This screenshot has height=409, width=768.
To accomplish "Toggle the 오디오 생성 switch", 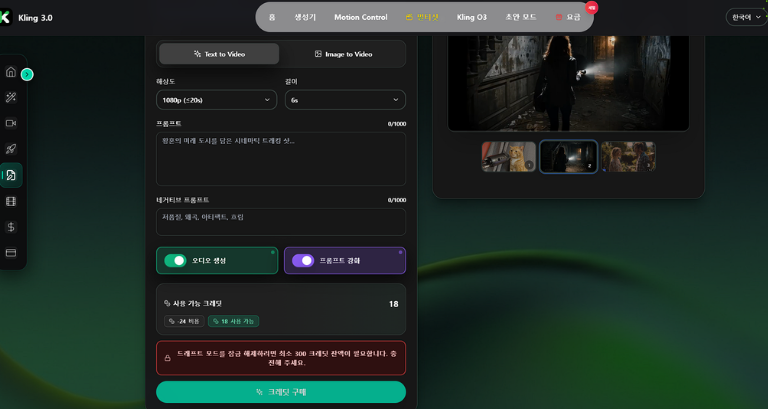I will tap(175, 261).
